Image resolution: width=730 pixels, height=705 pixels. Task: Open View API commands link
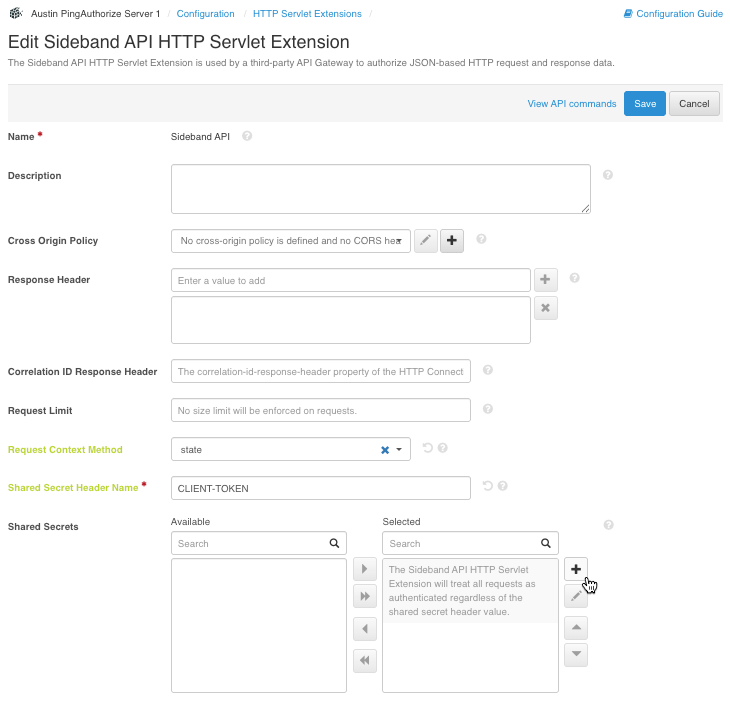[x=571, y=104]
